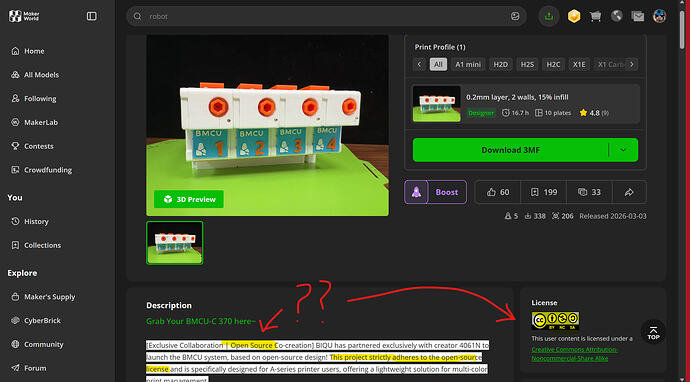
Task: Open the messages envelope icon
Action: pos(638,16)
